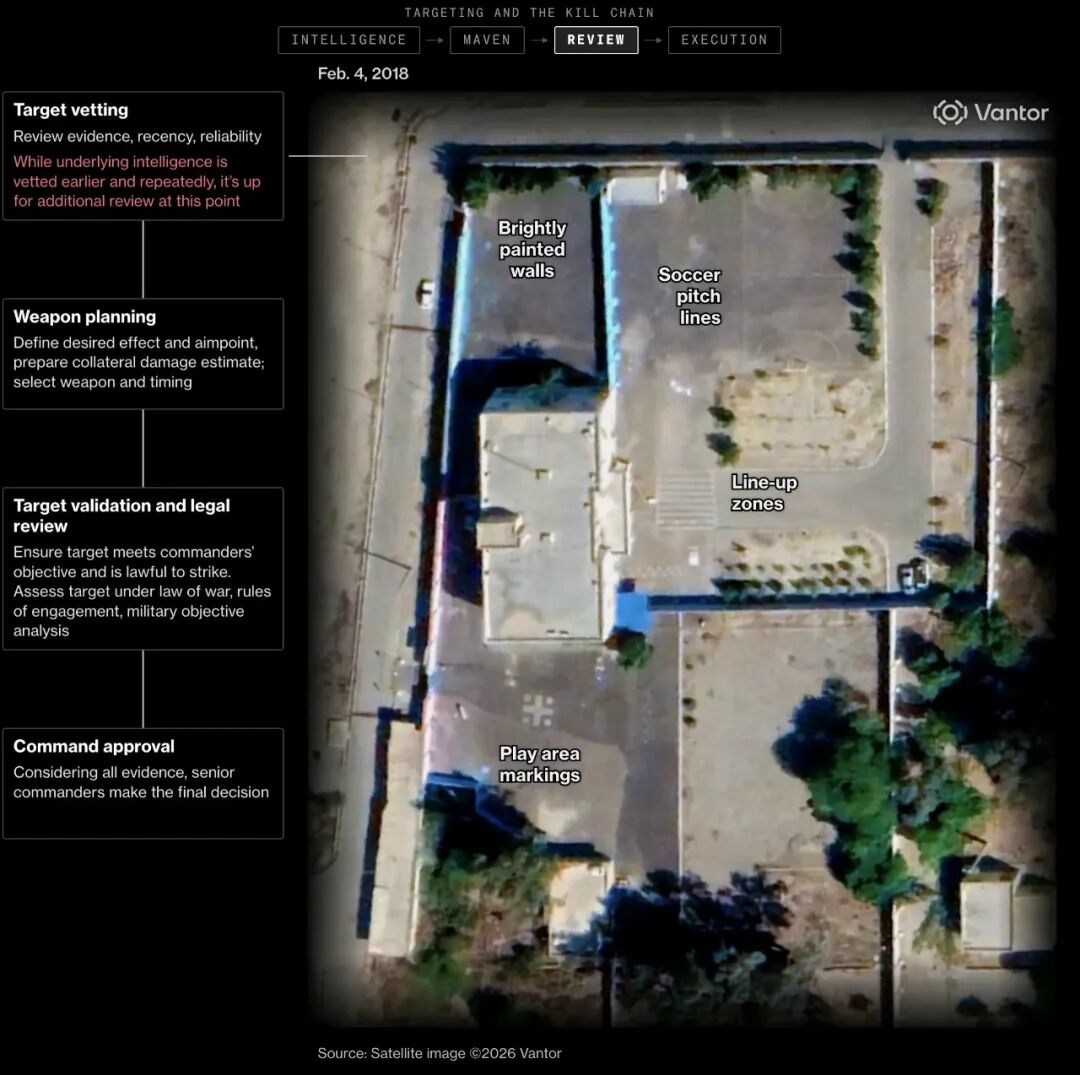The height and width of the screenshot is (1075, 1080).
Task: Switch to the MAVEN stage tab
Action: tap(487, 40)
